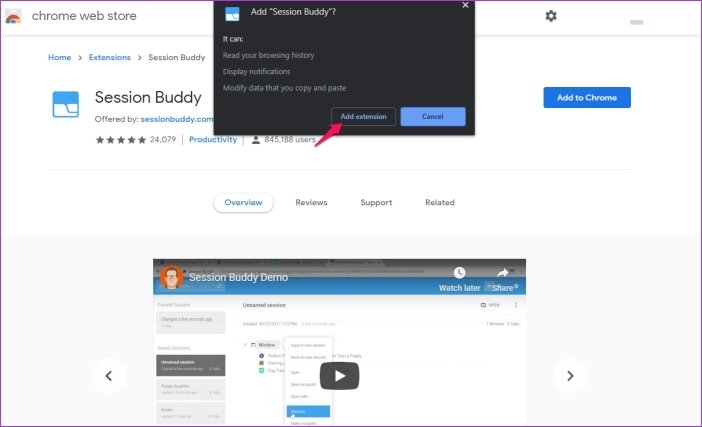702x427 pixels.
Task: Click the video channel avatar icon
Action: click(x=170, y=276)
